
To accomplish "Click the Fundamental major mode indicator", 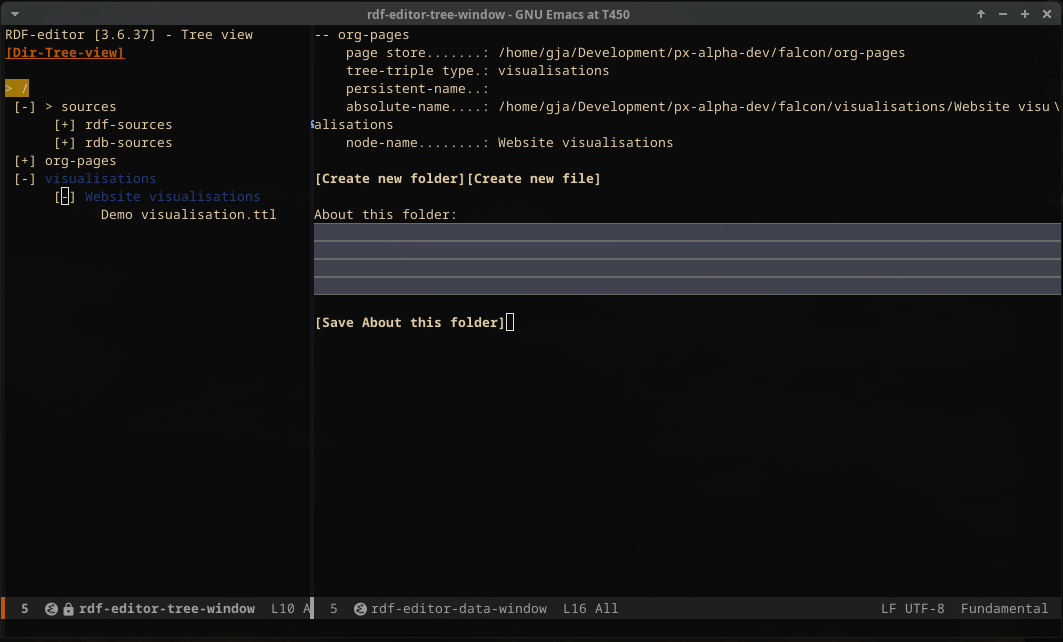I will pos(1004,608).
